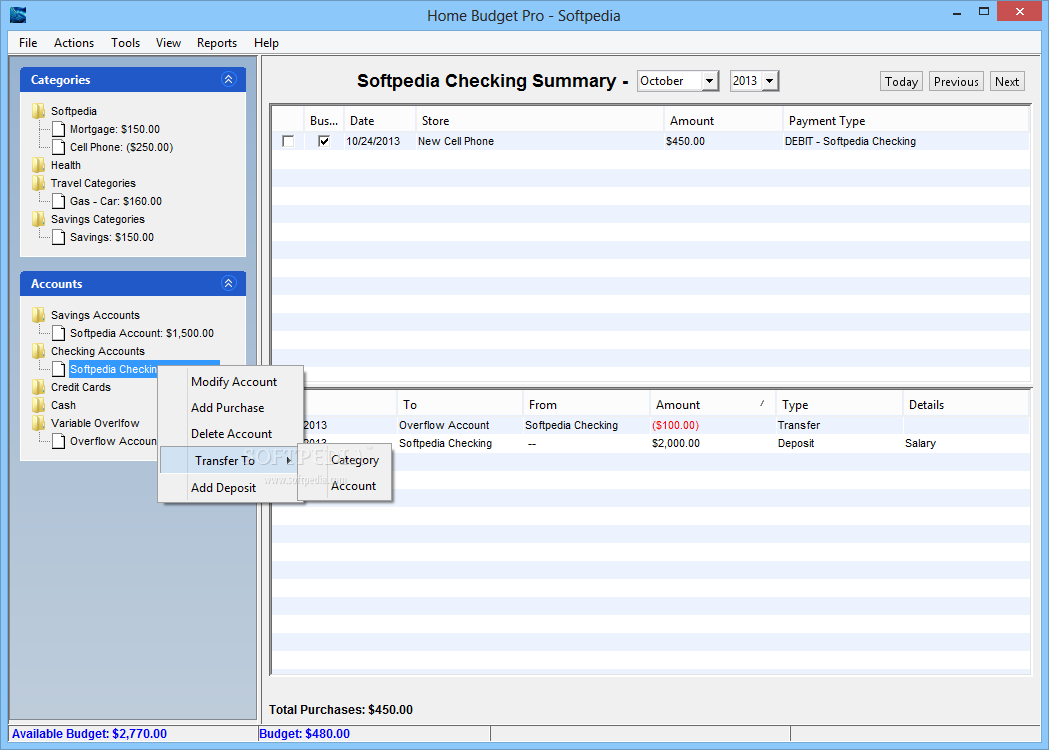Select Softpedia Account: $1,500.00
Viewport: 1049px width, 750px height.
pyautogui.click(x=142, y=333)
